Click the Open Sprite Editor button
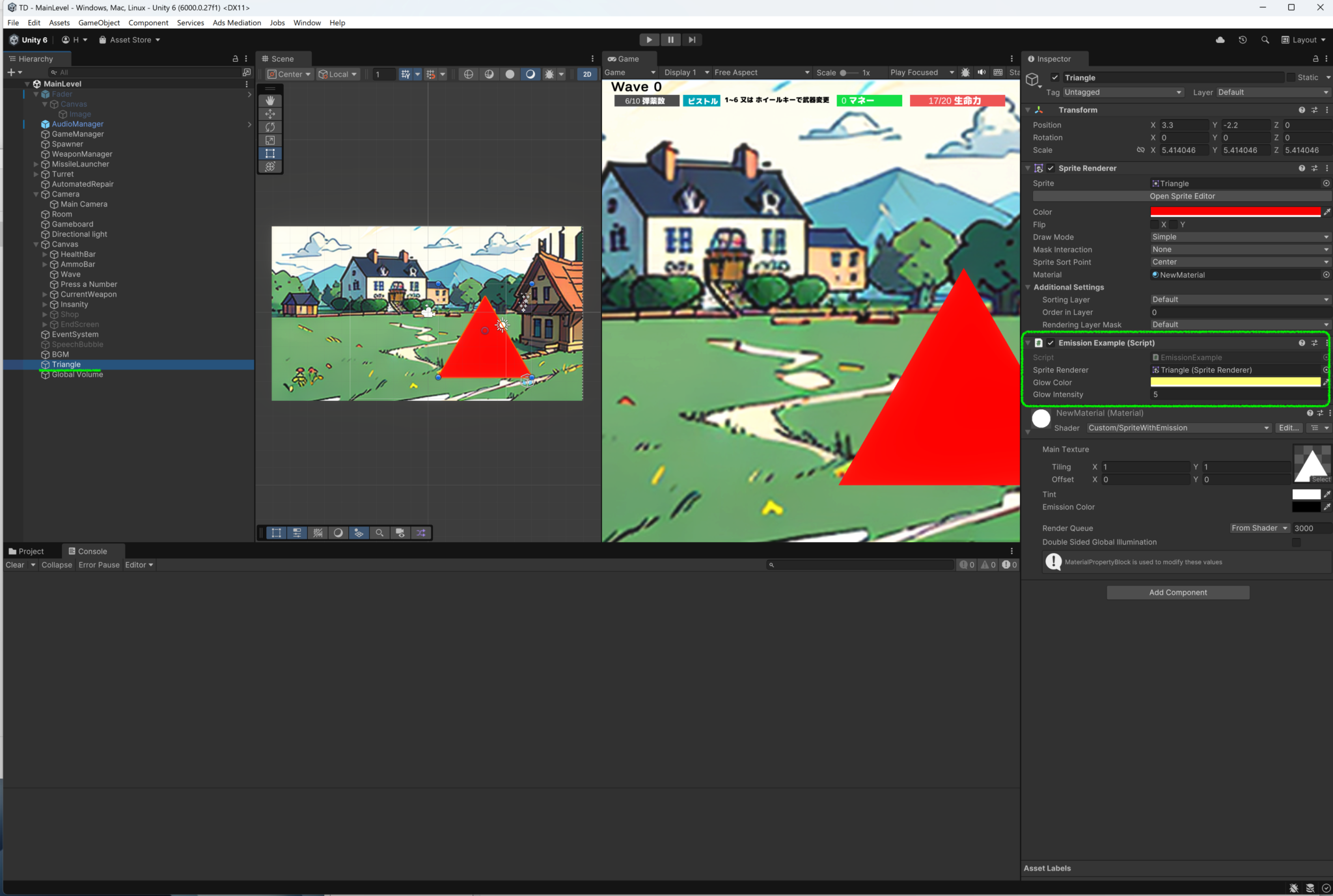Image resolution: width=1333 pixels, height=896 pixels. point(1183,196)
